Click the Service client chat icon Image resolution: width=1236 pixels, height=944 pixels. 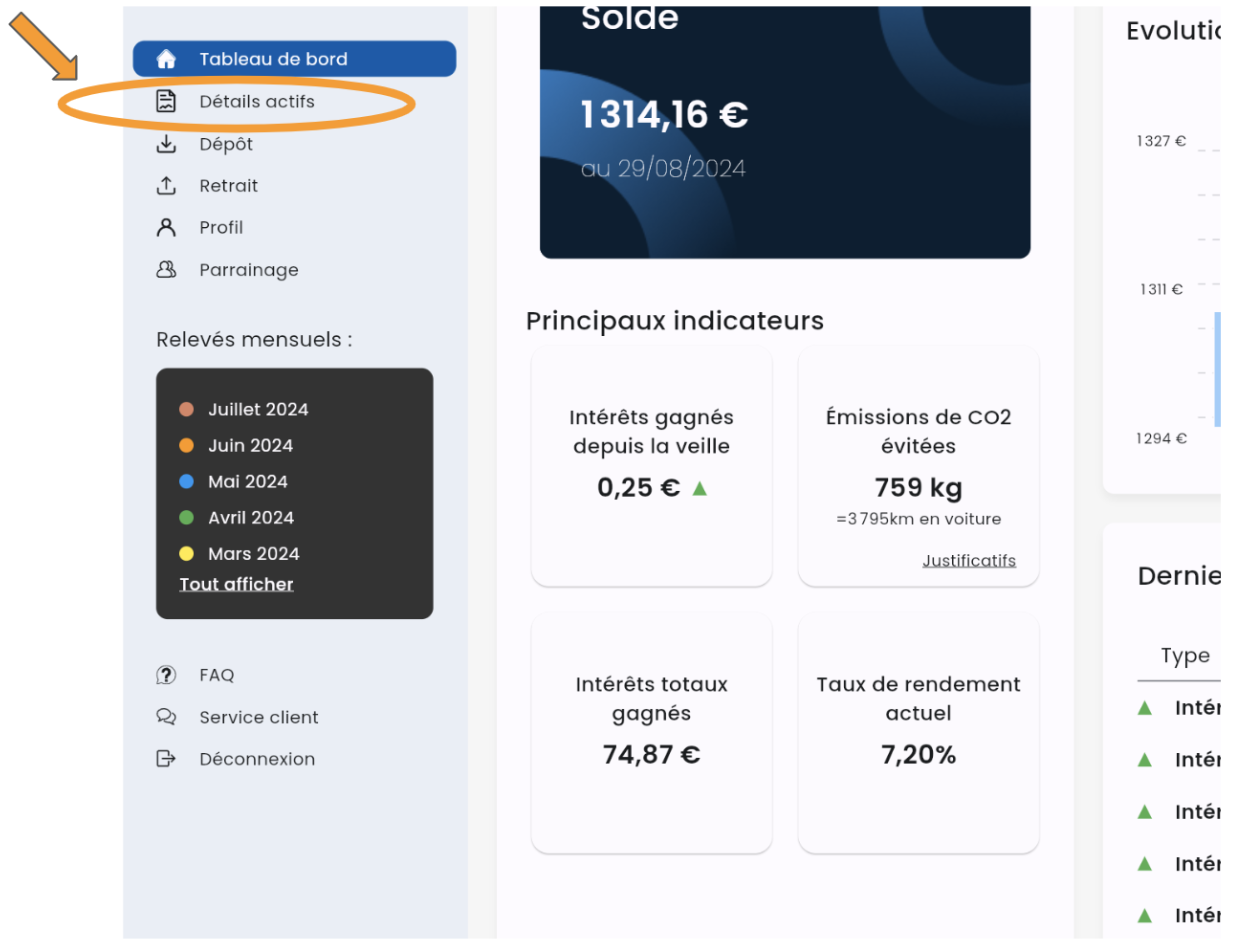click(x=166, y=717)
